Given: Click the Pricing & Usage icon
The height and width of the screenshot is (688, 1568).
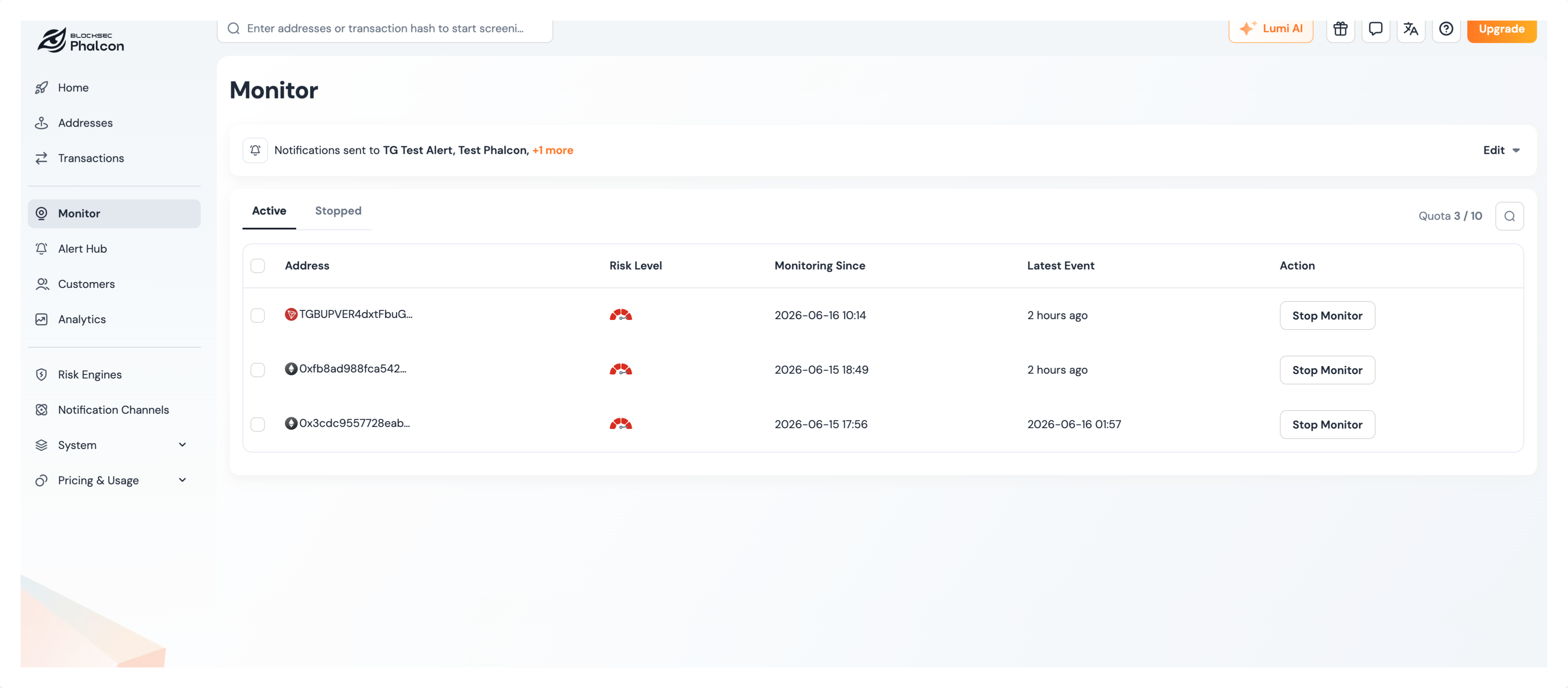Looking at the screenshot, I should [41, 481].
